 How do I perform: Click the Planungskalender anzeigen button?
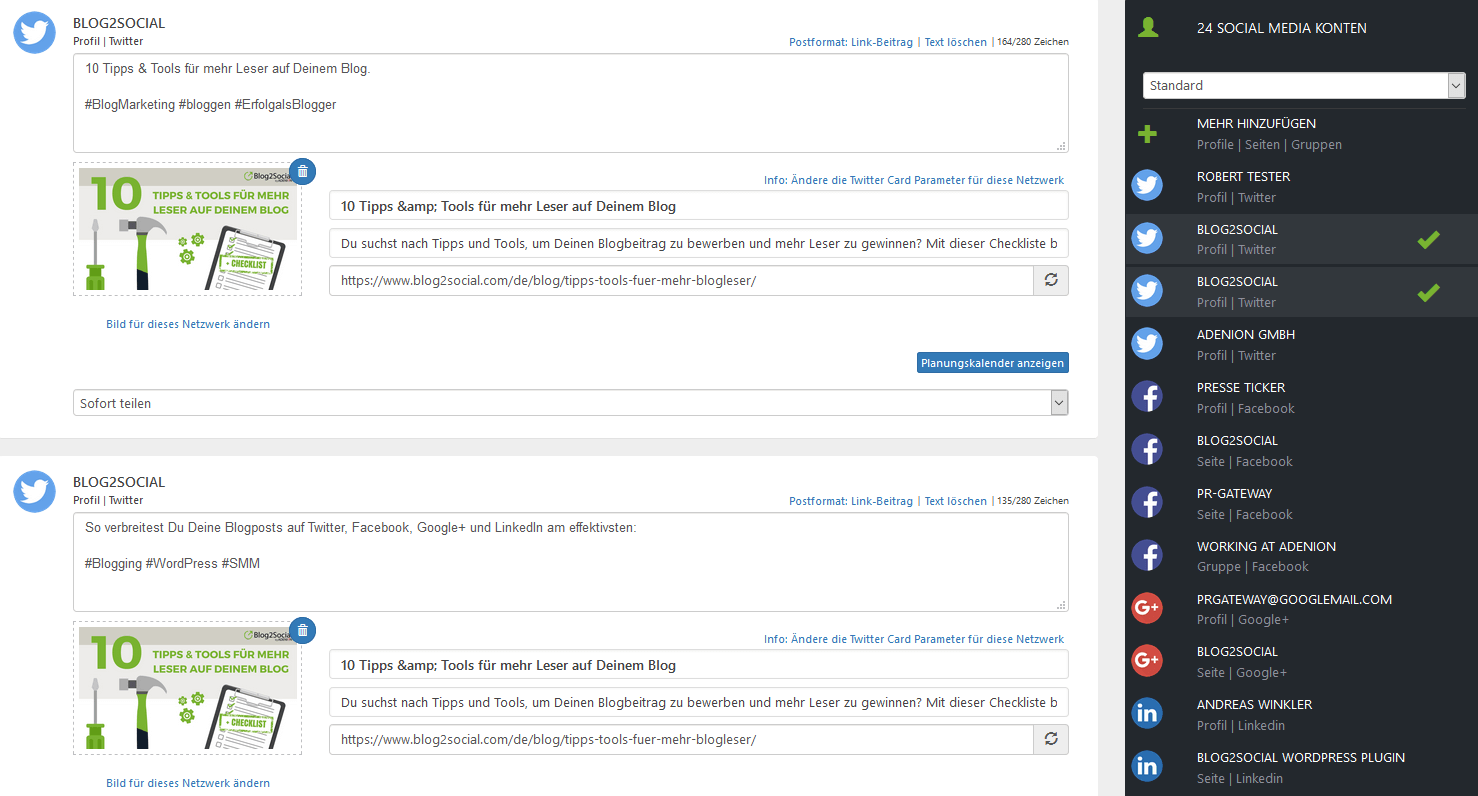(992, 363)
